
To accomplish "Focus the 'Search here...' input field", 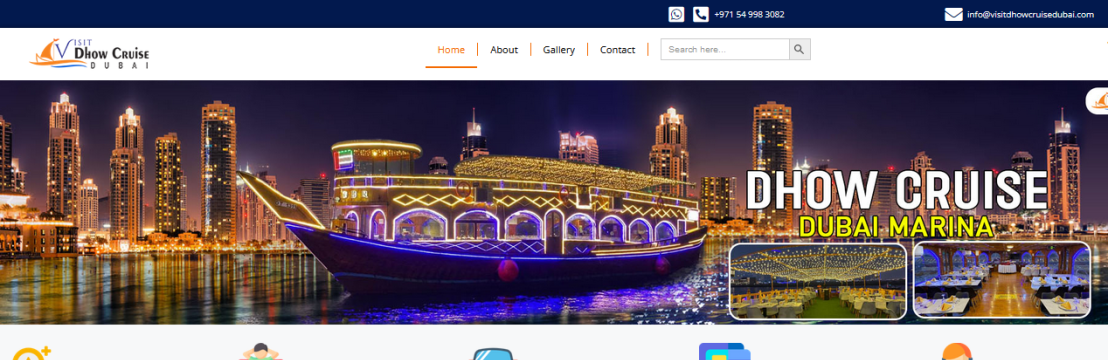I will pyautogui.click(x=725, y=50).
